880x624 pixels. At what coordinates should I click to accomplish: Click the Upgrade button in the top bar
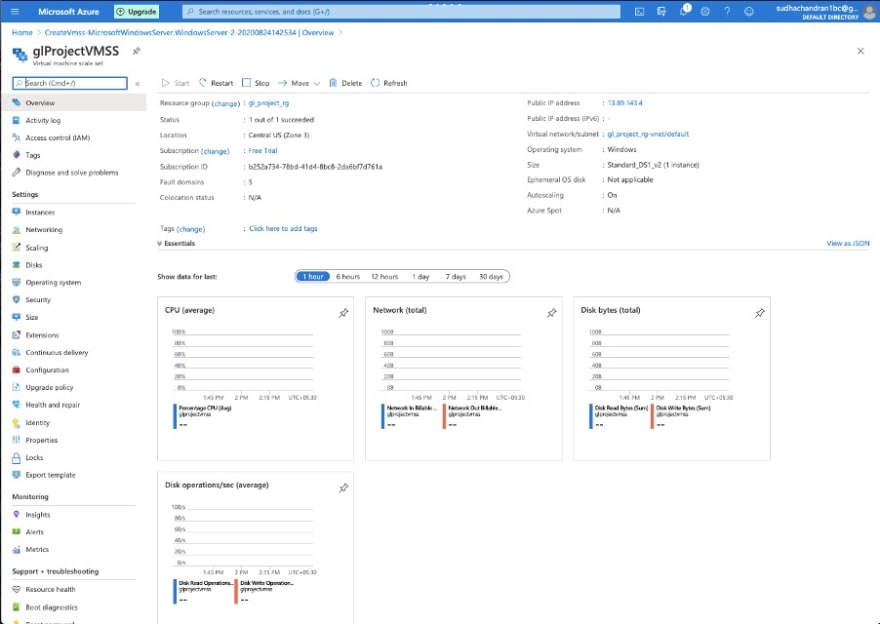coord(136,11)
